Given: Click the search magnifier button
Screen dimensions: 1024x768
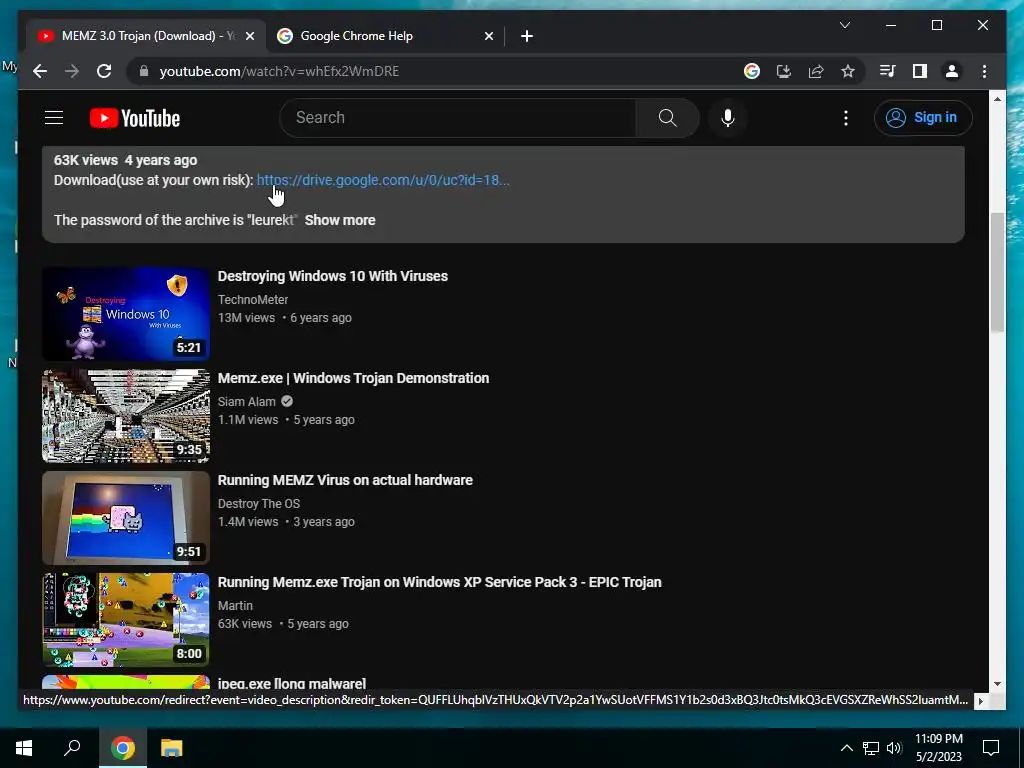Looking at the screenshot, I should (667, 118).
